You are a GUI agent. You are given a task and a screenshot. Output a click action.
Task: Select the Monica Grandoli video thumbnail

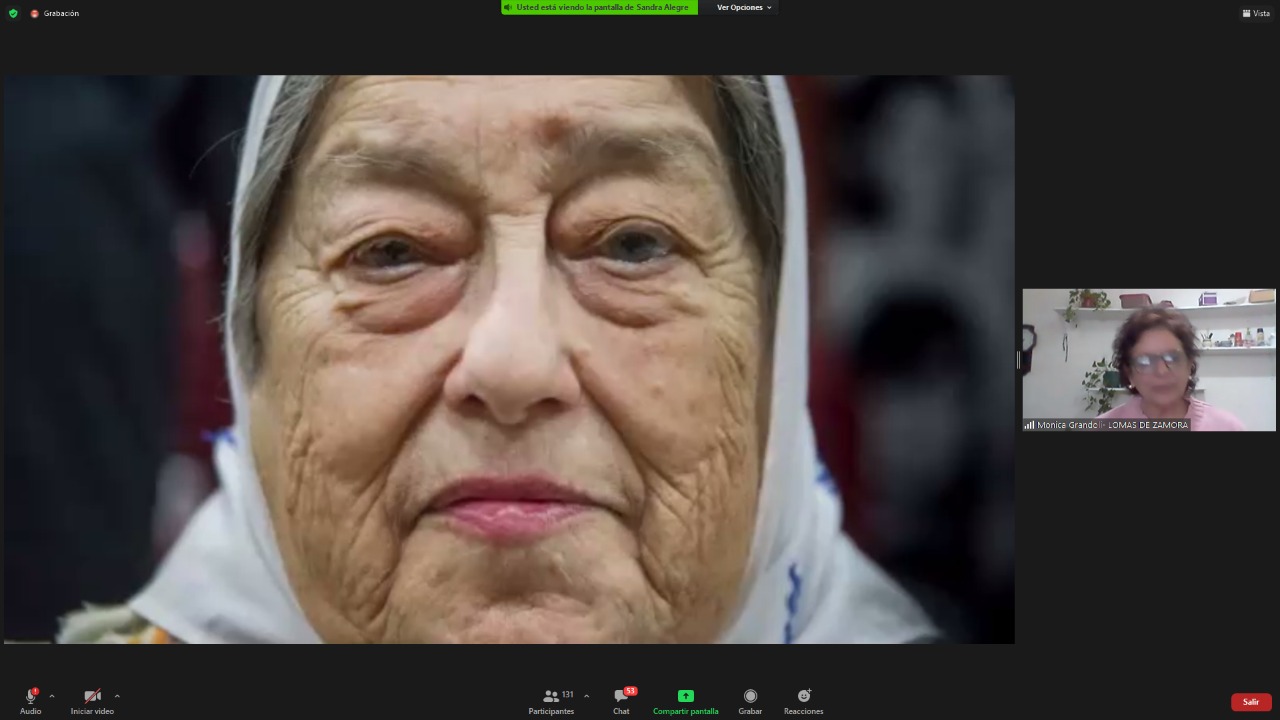pos(1148,355)
